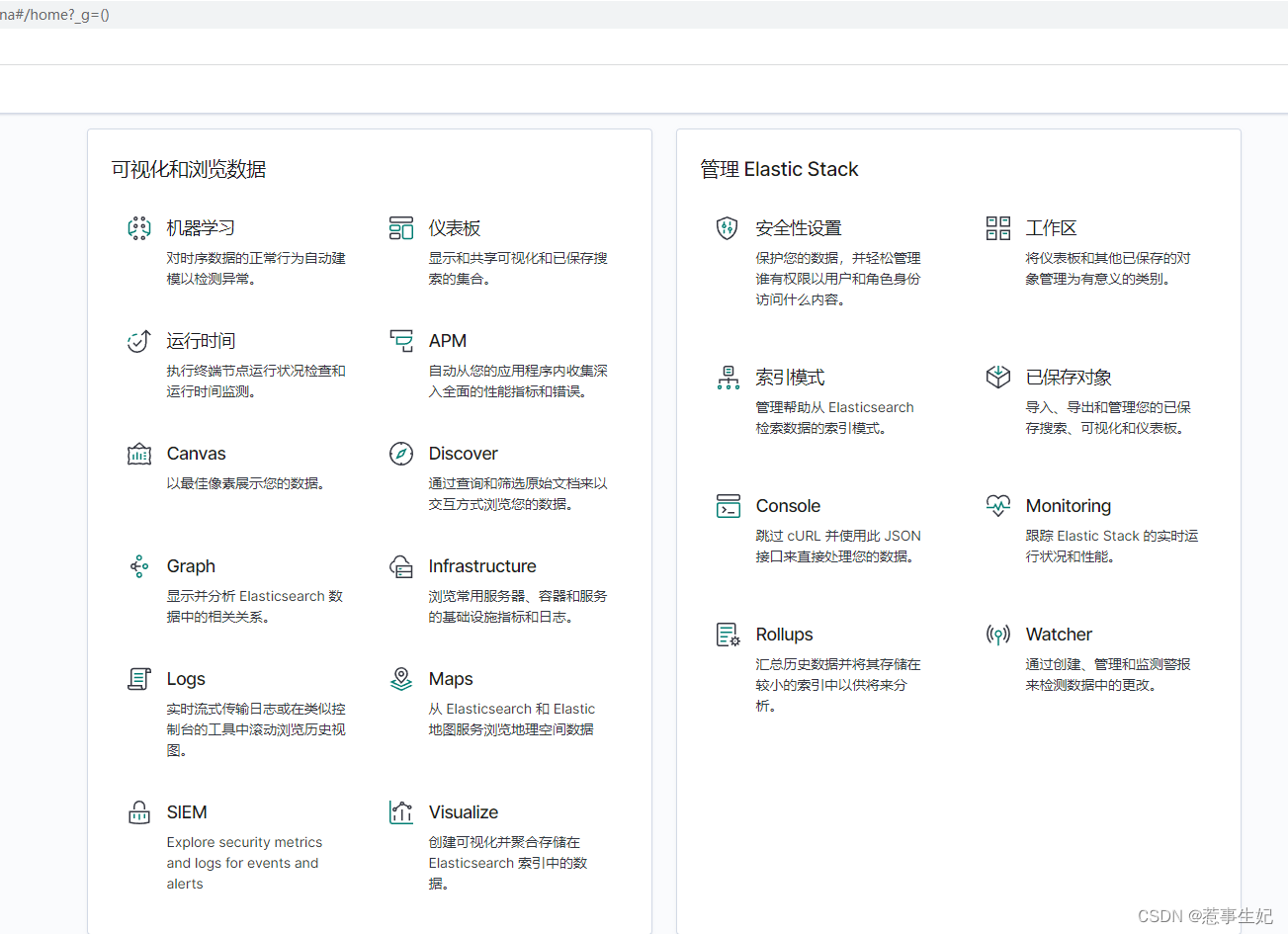This screenshot has width=1288, height=934.
Task: Click the Infrastructure icon
Action: click(401, 566)
